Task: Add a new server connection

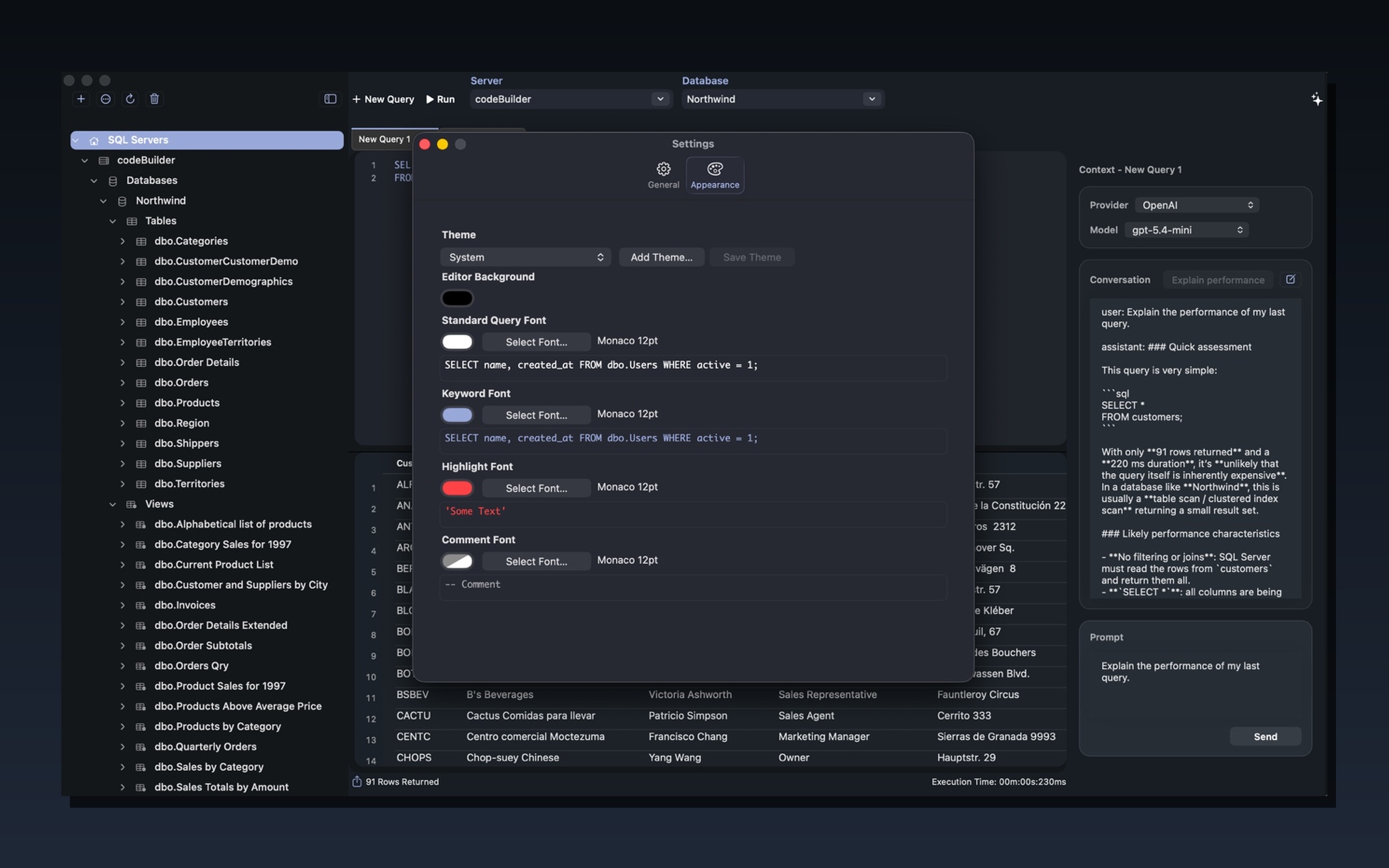Action: (81, 99)
